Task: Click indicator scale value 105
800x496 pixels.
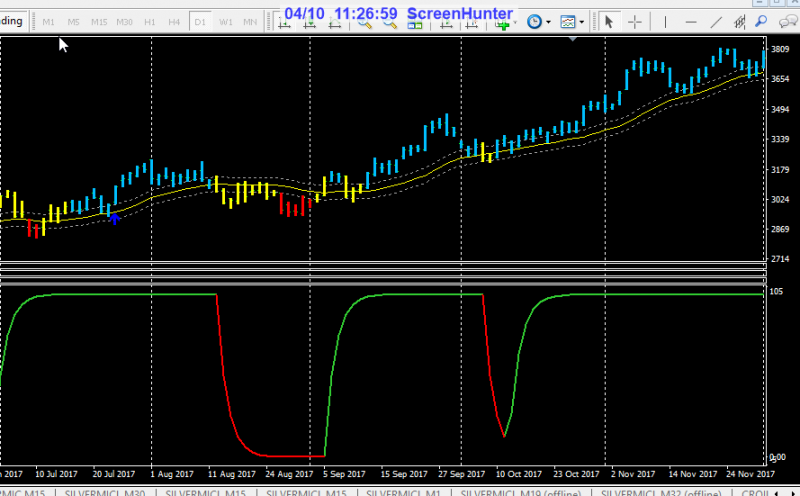Action: point(776,291)
